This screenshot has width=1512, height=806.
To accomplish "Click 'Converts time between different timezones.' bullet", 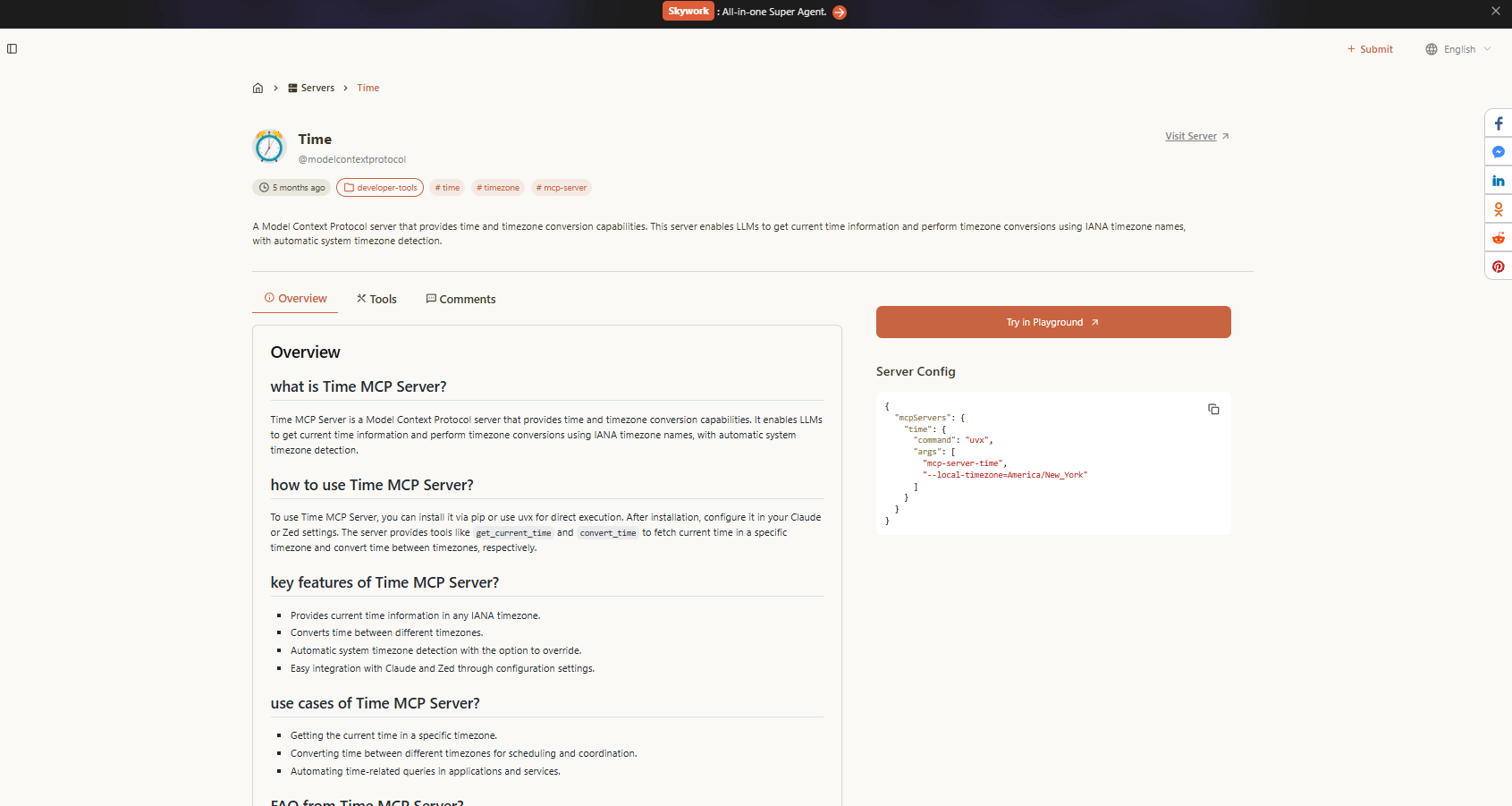I will pyautogui.click(x=387, y=632).
